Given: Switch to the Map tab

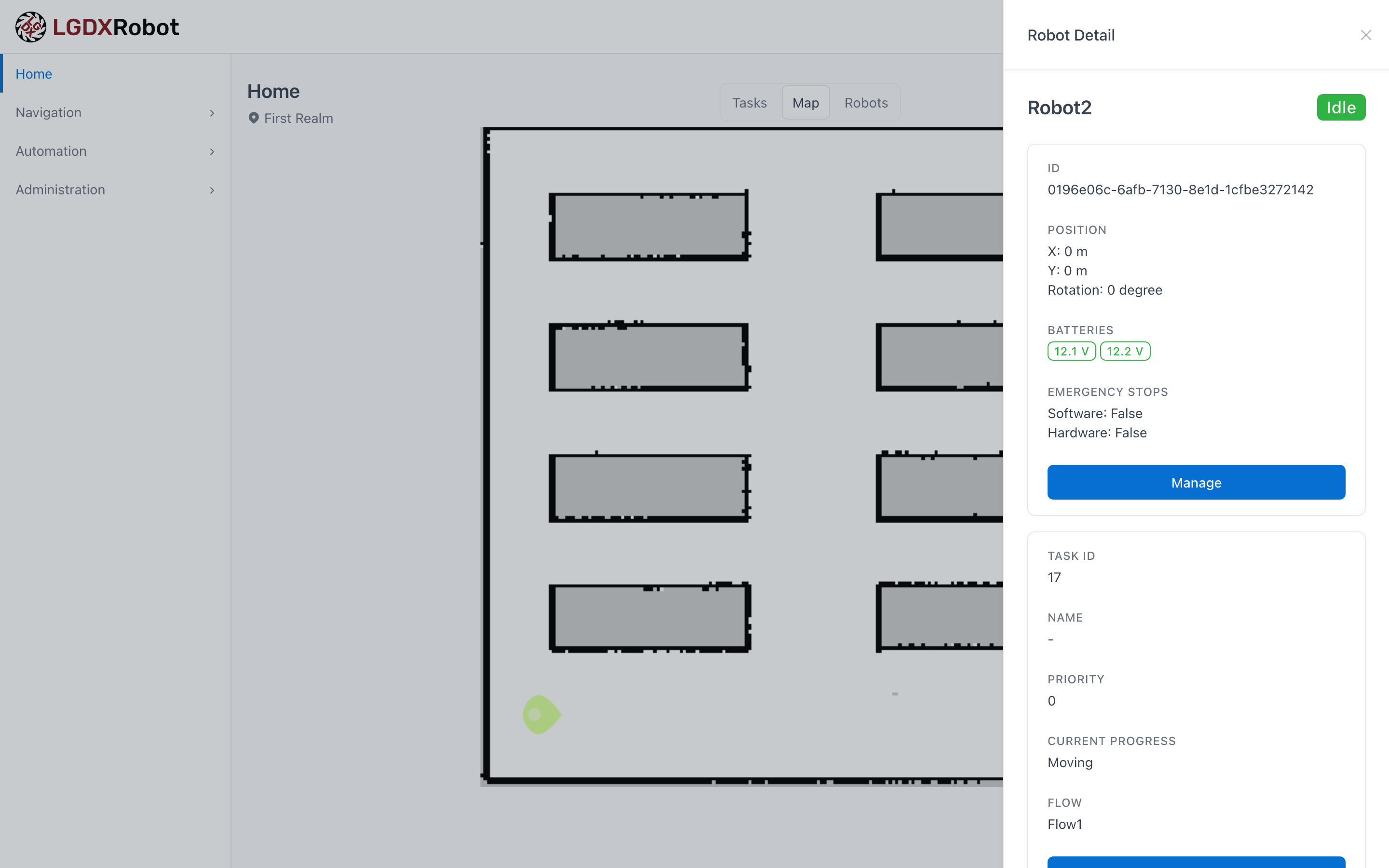Looking at the screenshot, I should click(x=805, y=103).
